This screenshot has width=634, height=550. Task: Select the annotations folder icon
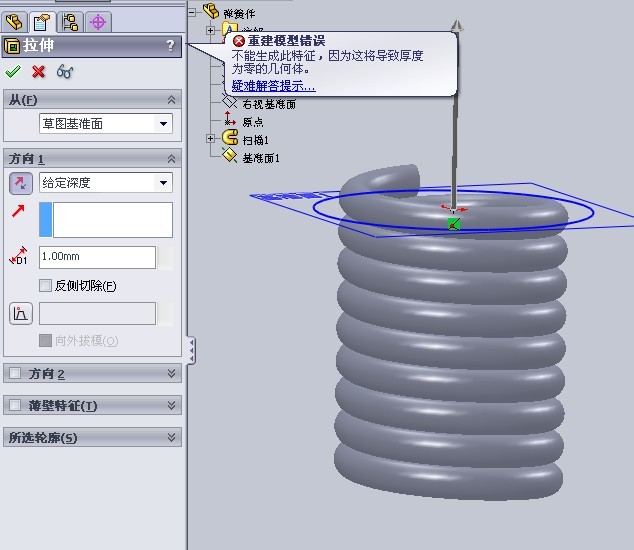[x=229, y=28]
